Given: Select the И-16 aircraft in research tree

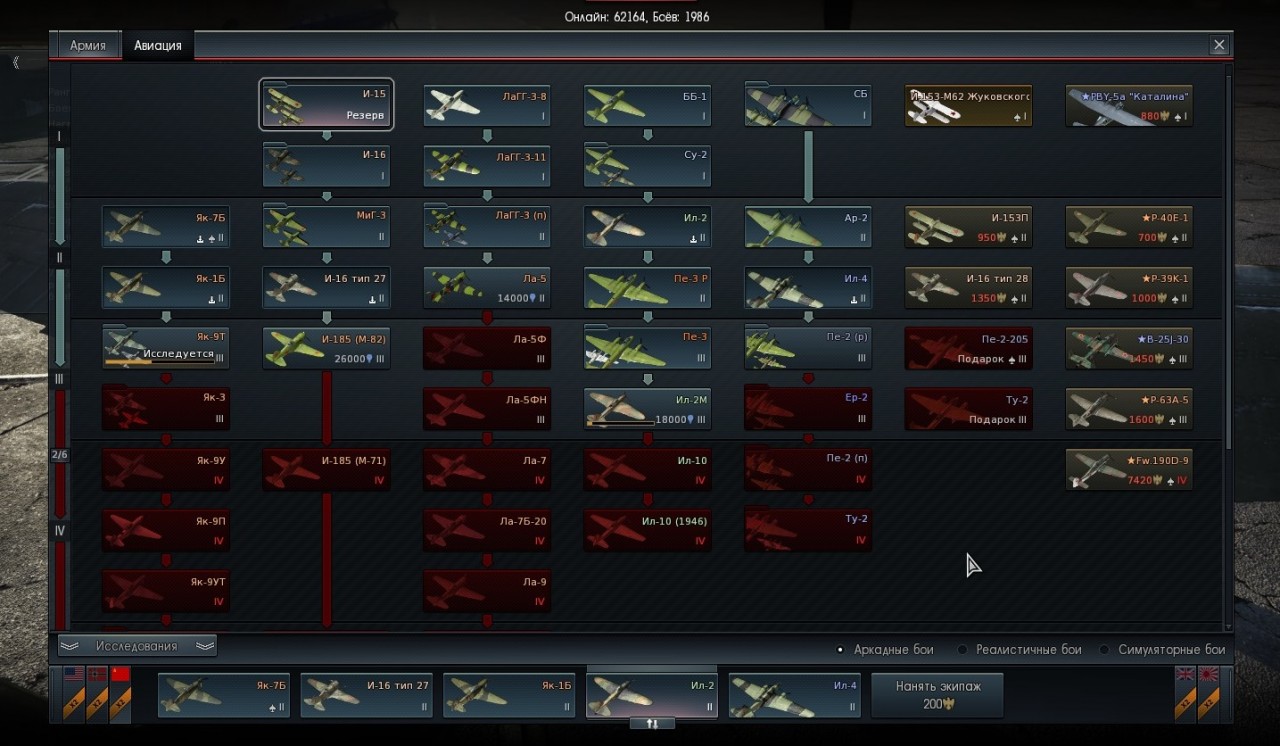Looking at the screenshot, I should [x=327, y=166].
